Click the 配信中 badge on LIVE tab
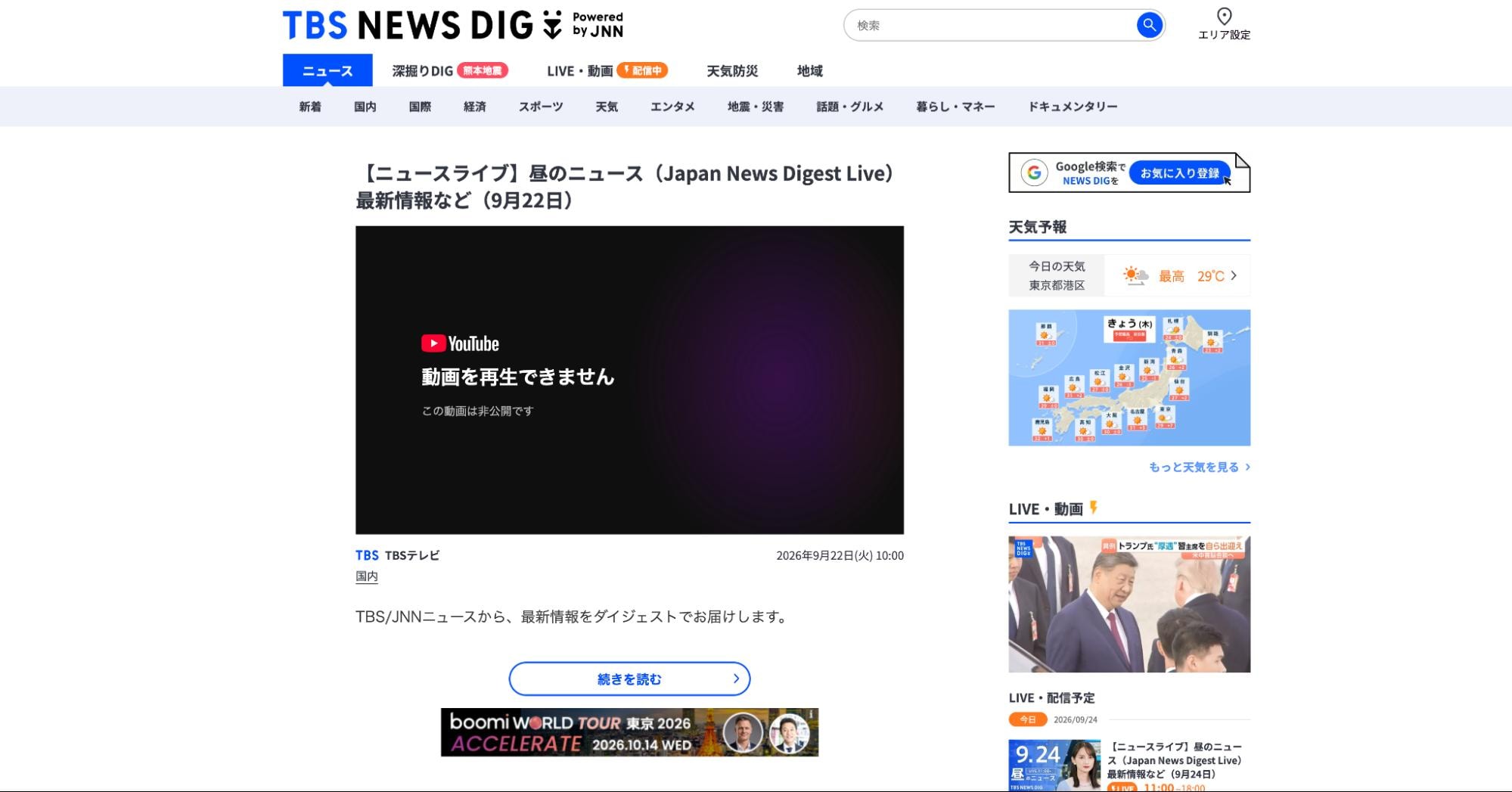The image size is (1512, 792). [642, 70]
